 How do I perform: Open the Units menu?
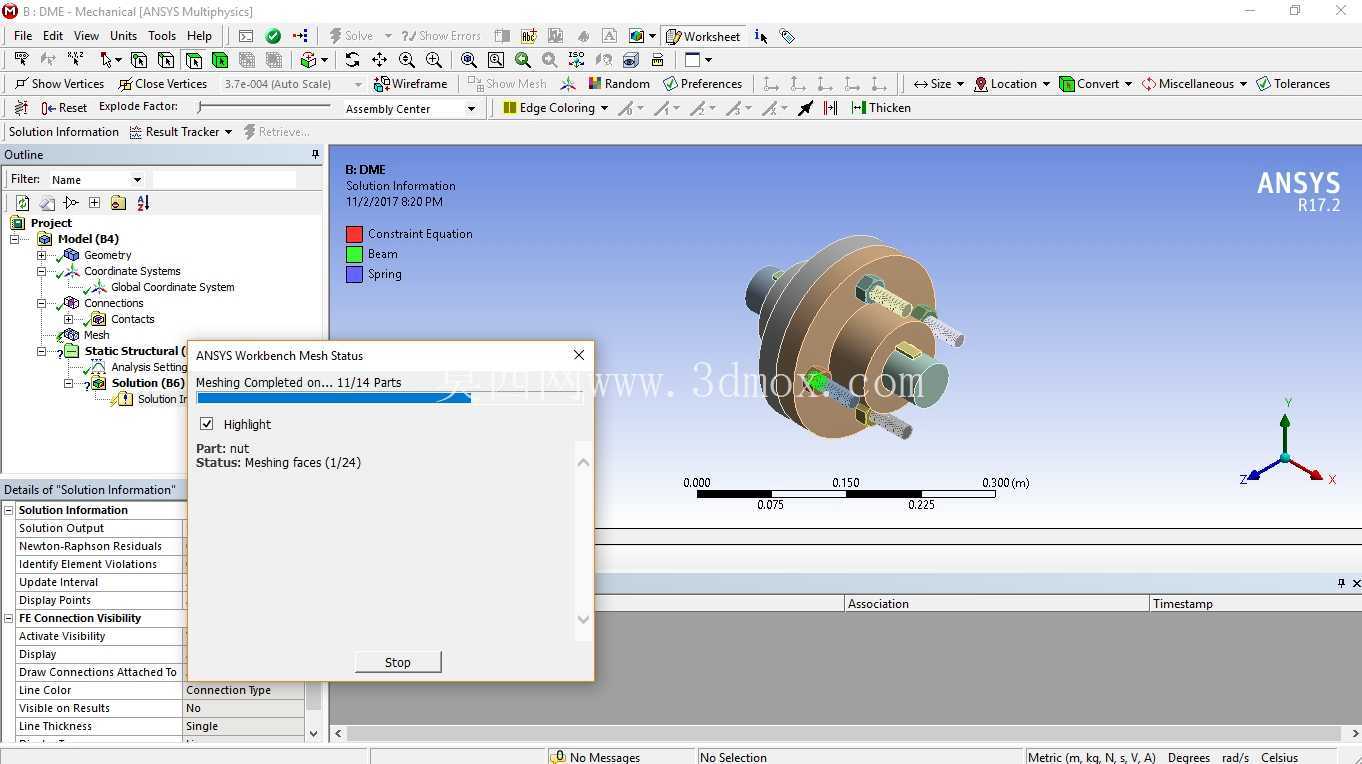tap(123, 36)
